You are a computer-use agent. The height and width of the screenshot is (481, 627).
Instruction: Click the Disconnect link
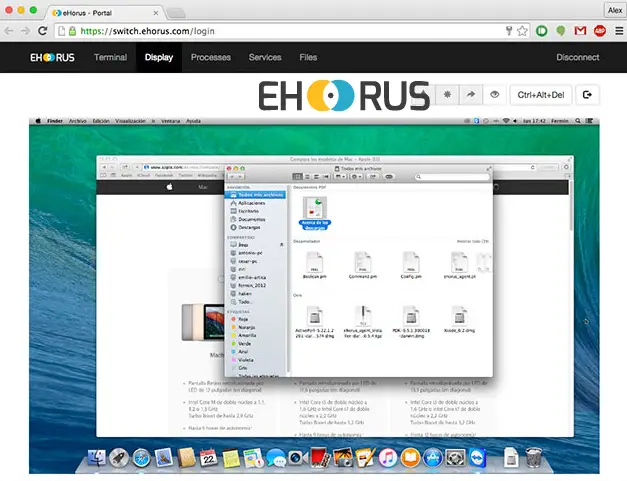click(x=577, y=57)
